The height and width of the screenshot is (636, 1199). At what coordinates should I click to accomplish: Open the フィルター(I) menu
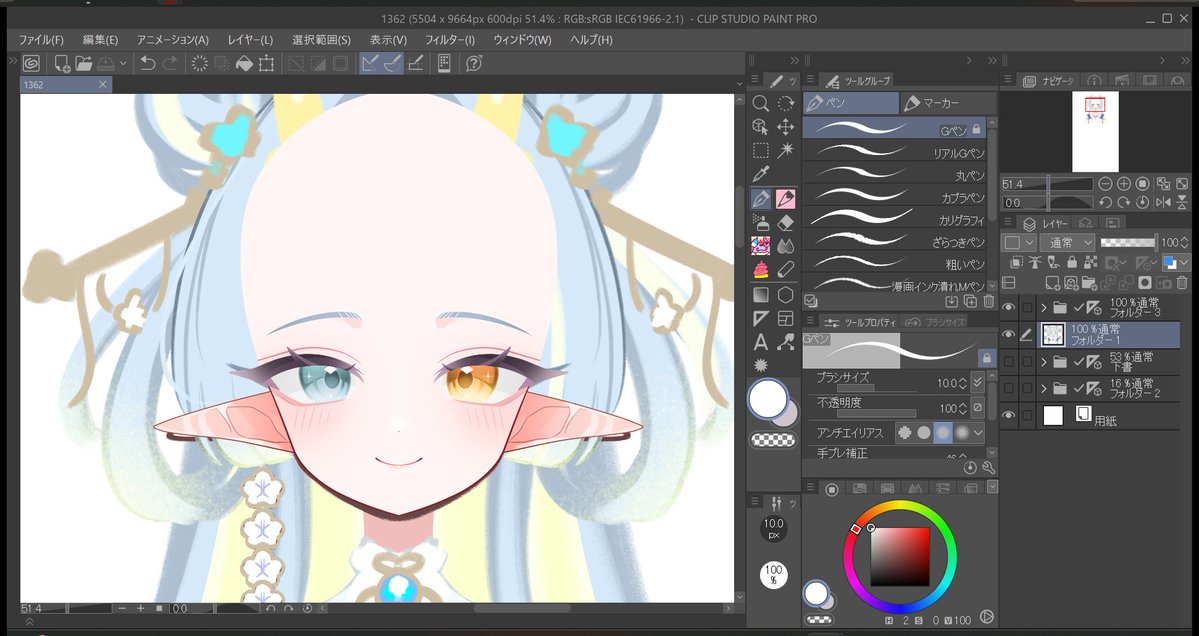450,40
